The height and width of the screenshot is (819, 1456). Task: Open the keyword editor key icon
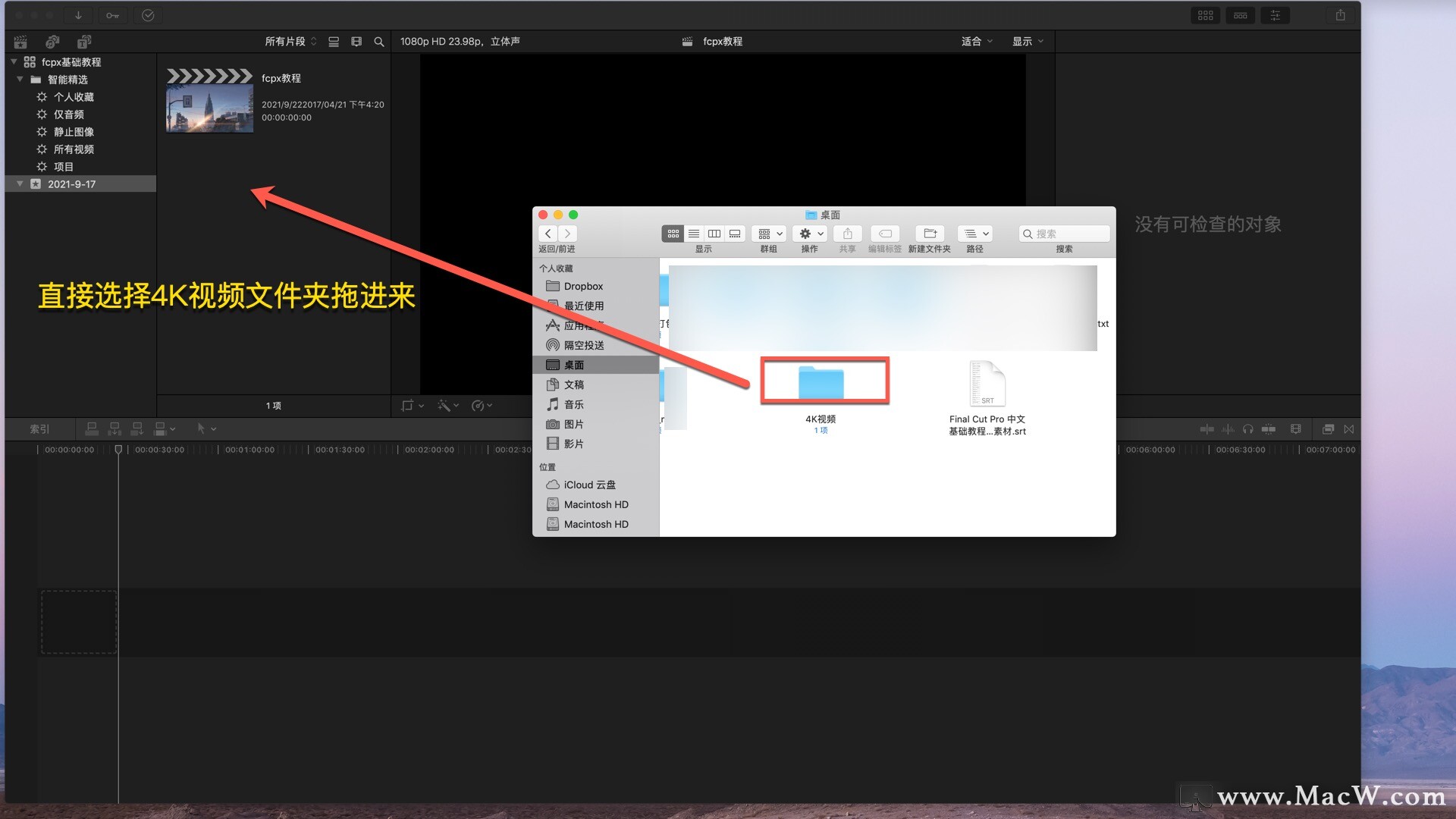pos(112,15)
